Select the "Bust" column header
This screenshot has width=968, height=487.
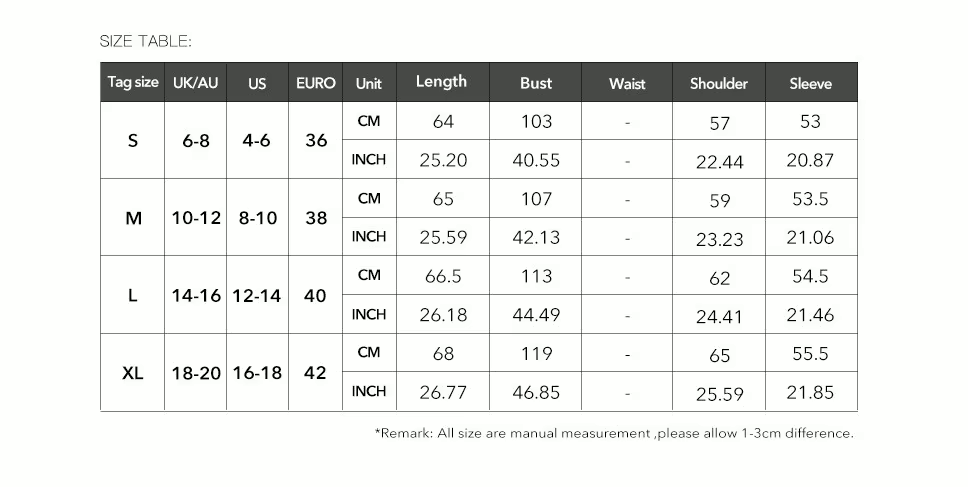pyautogui.click(x=536, y=83)
